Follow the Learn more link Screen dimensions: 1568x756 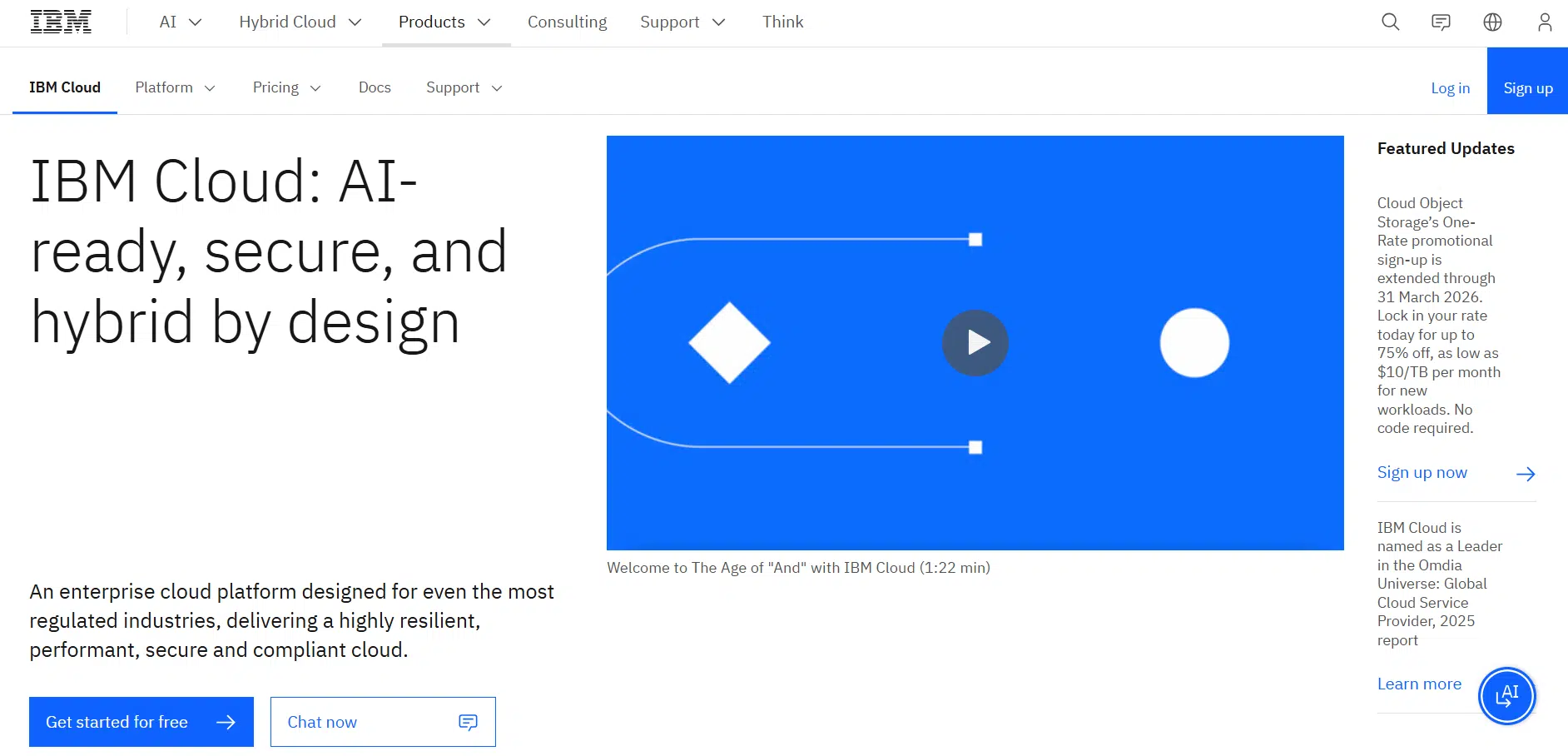pyautogui.click(x=1419, y=684)
